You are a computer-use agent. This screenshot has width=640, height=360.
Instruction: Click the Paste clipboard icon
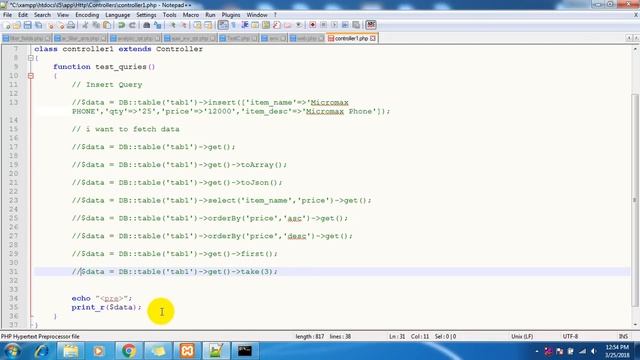click(107, 25)
